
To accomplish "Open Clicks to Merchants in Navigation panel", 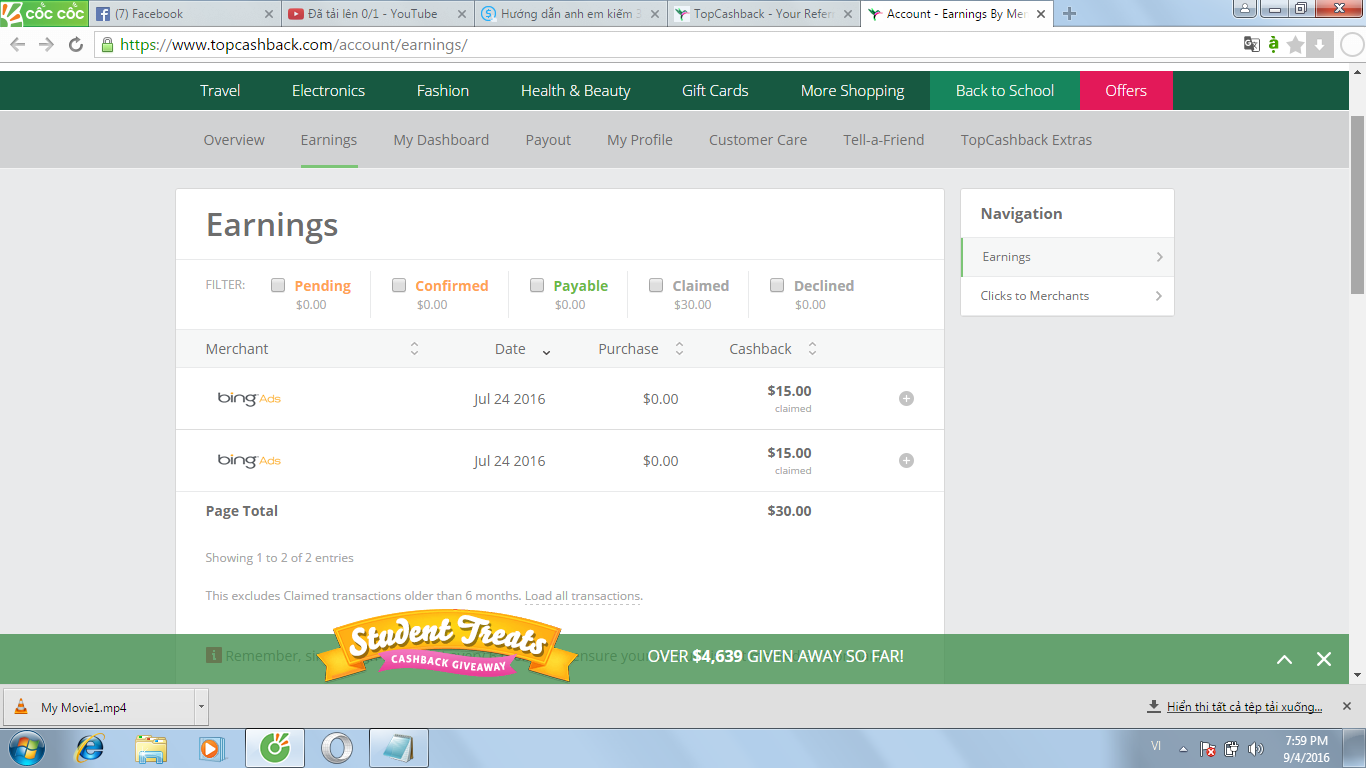I will [x=1067, y=296].
